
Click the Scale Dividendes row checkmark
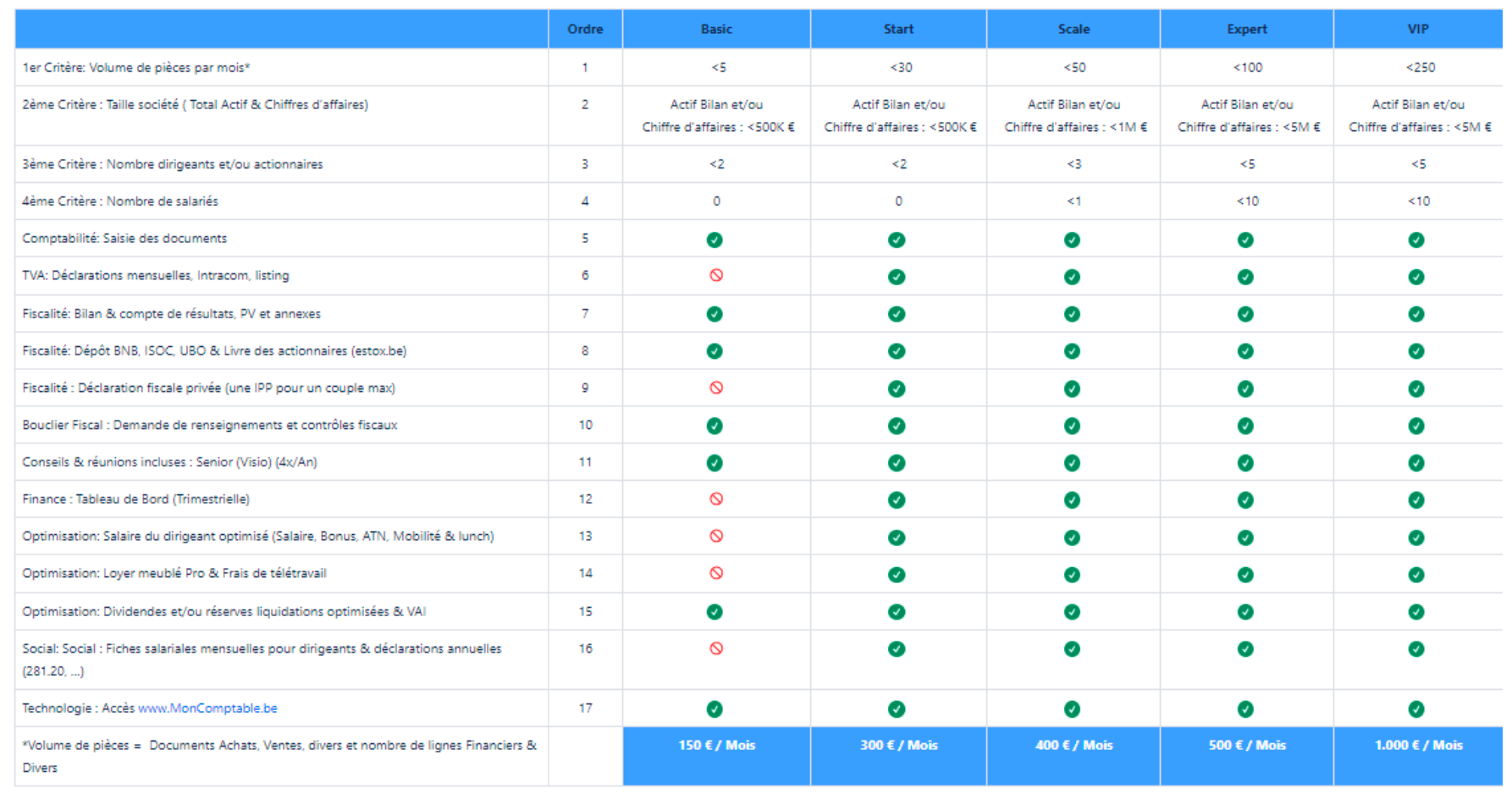[1072, 612]
